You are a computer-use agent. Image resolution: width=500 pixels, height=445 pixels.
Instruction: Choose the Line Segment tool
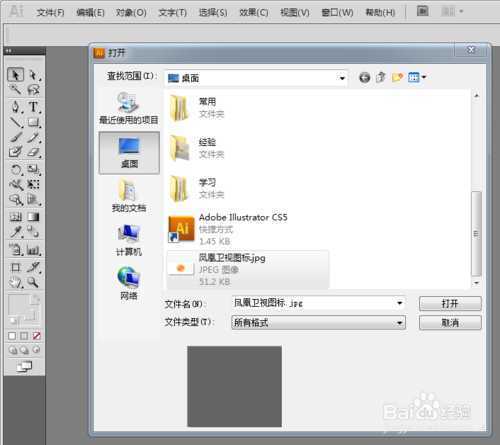16,122
